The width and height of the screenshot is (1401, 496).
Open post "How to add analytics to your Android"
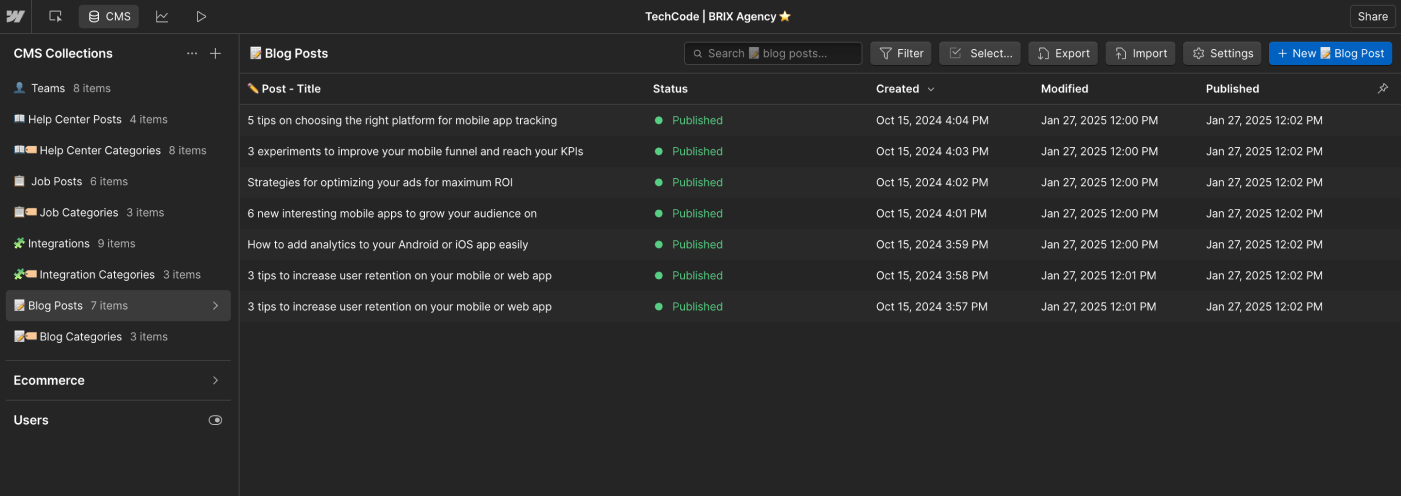click(388, 244)
